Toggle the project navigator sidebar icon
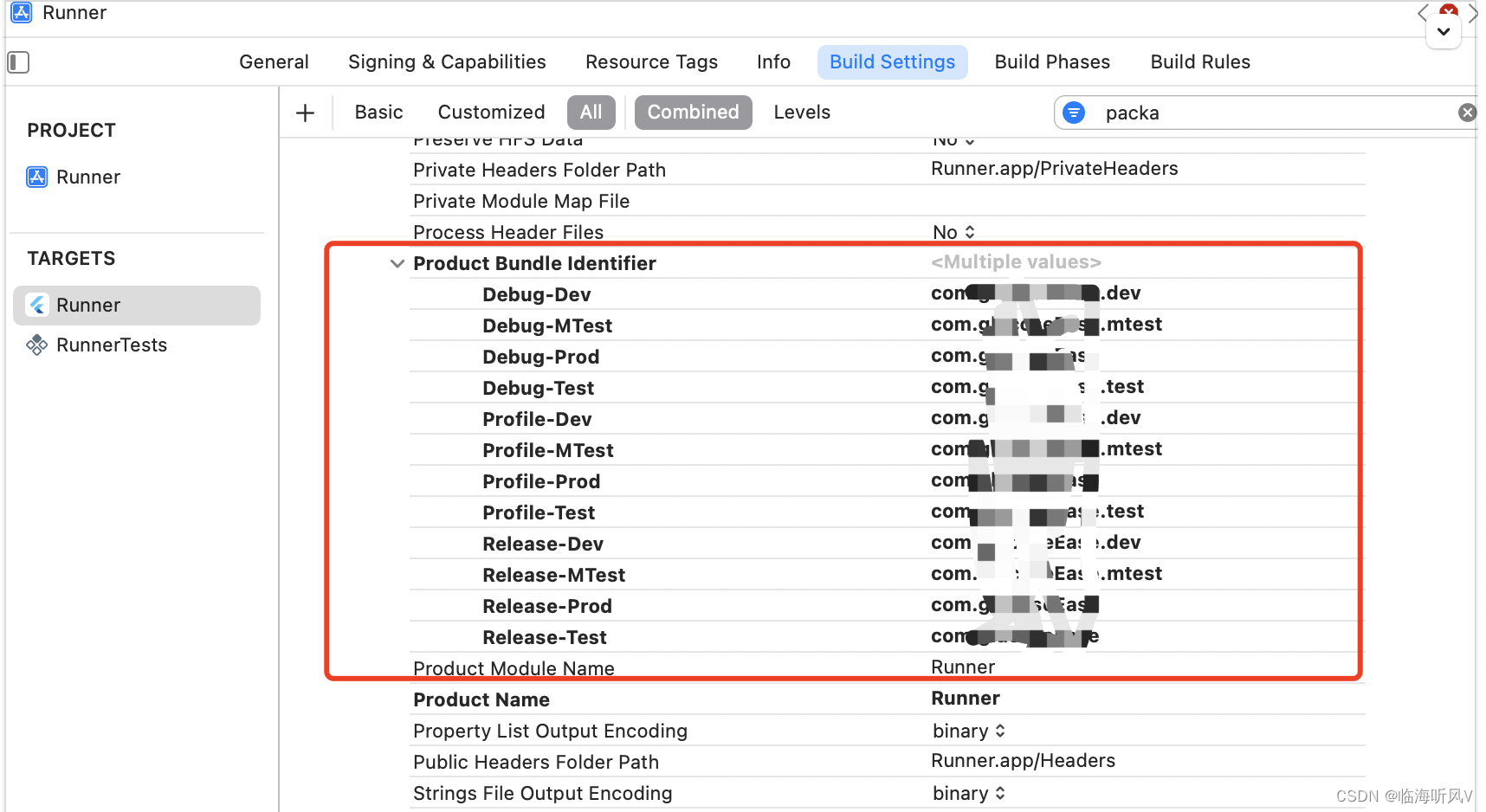The height and width of the screenshot is (812, 1486). click(x=18, y=62)
